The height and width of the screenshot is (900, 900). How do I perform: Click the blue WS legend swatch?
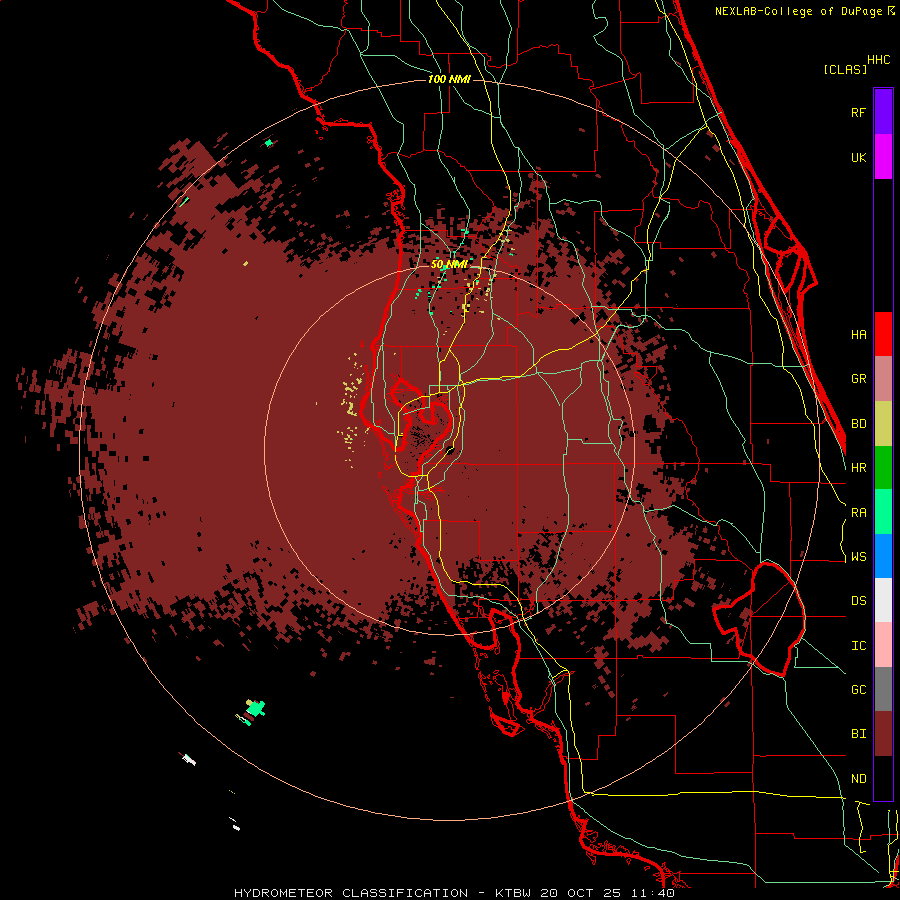[x=883, y=556]
